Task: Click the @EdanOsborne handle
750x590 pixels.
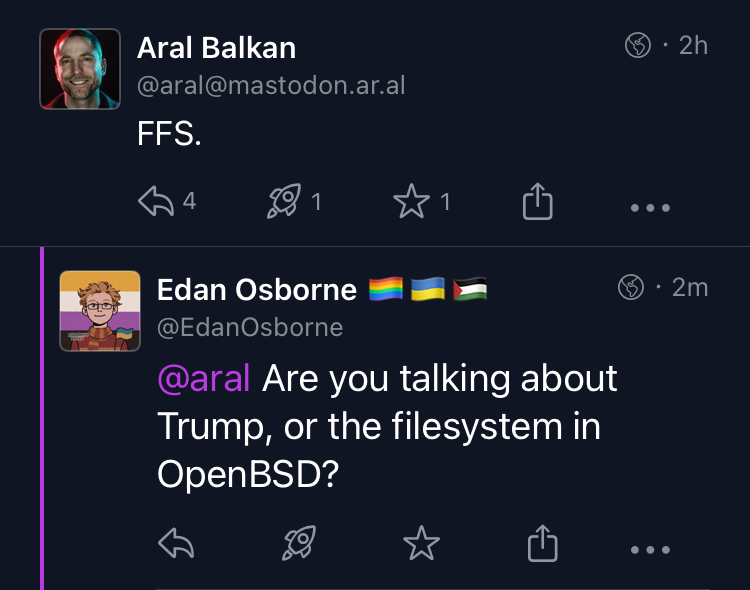Action: 250,327
